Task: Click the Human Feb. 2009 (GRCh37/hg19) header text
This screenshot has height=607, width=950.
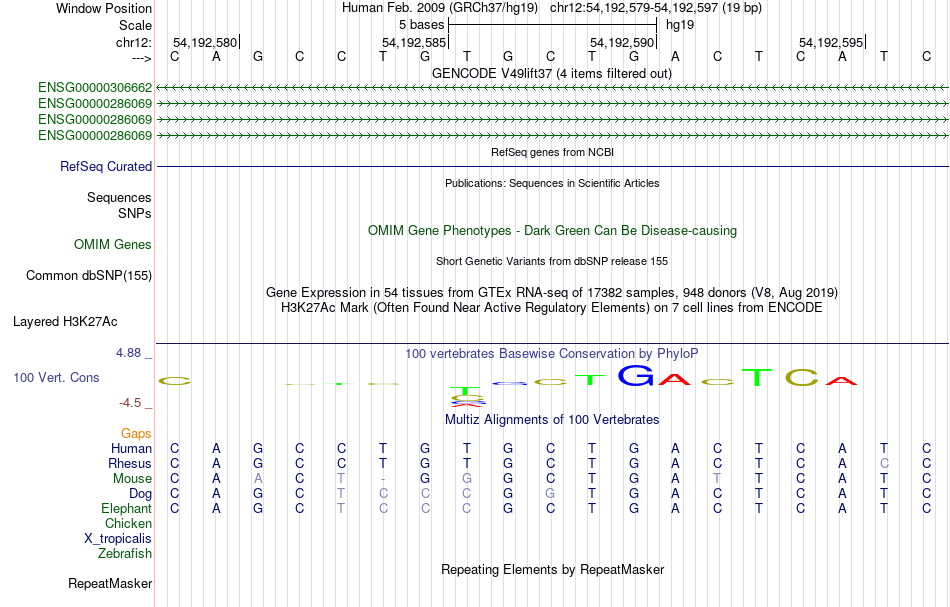Action: 440,8
